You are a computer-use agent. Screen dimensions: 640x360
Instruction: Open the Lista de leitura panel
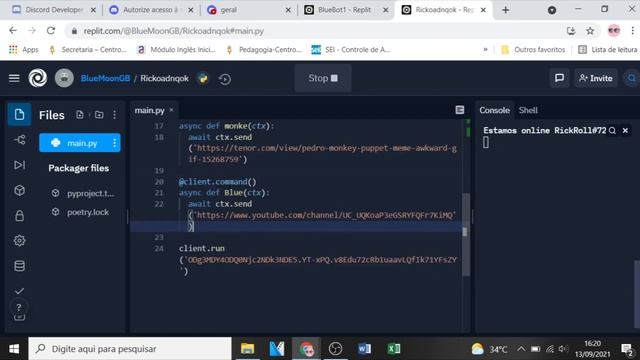point(607,49)
